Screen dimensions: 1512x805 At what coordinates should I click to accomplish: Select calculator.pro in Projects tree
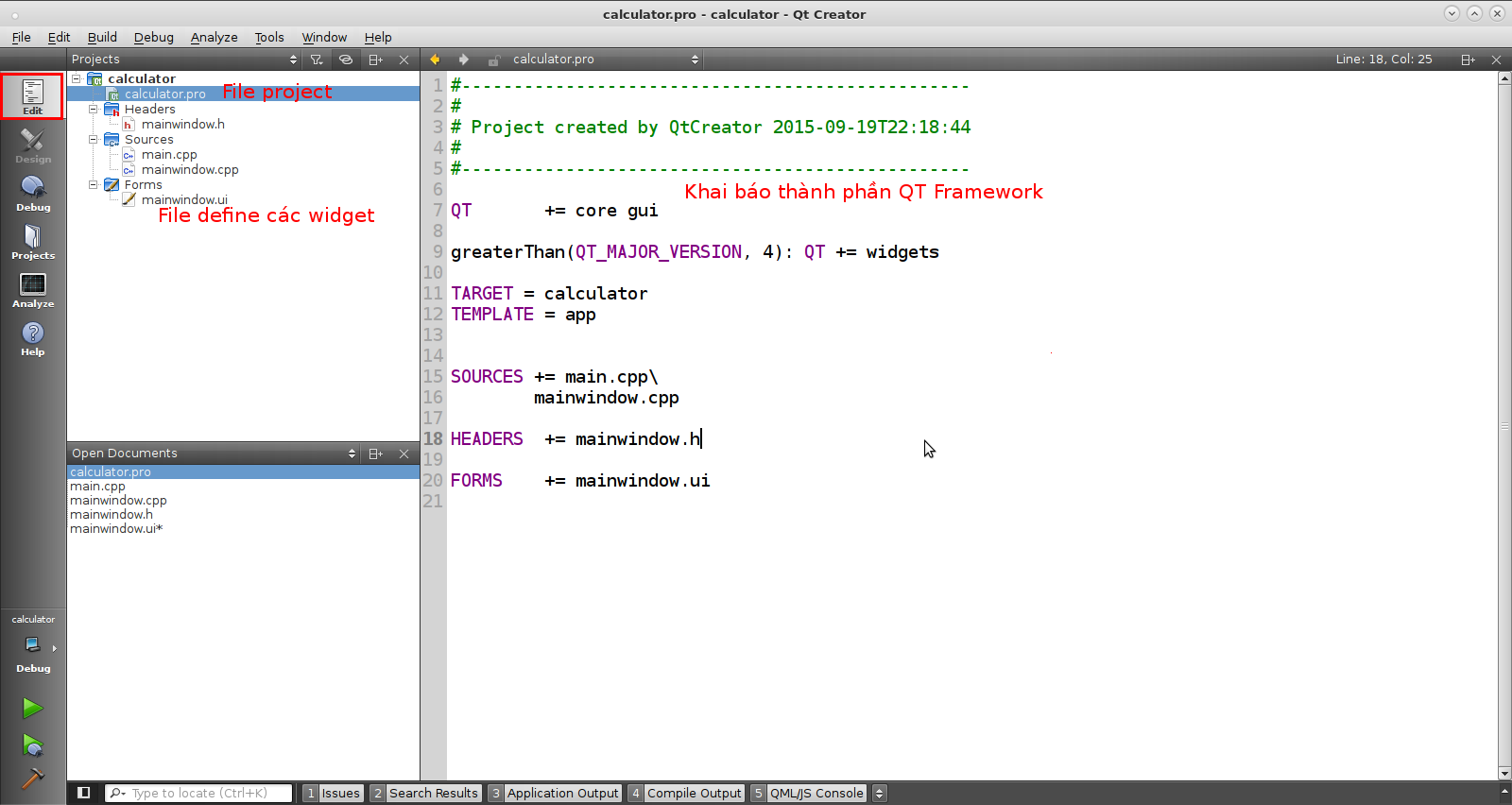point(165,94)
